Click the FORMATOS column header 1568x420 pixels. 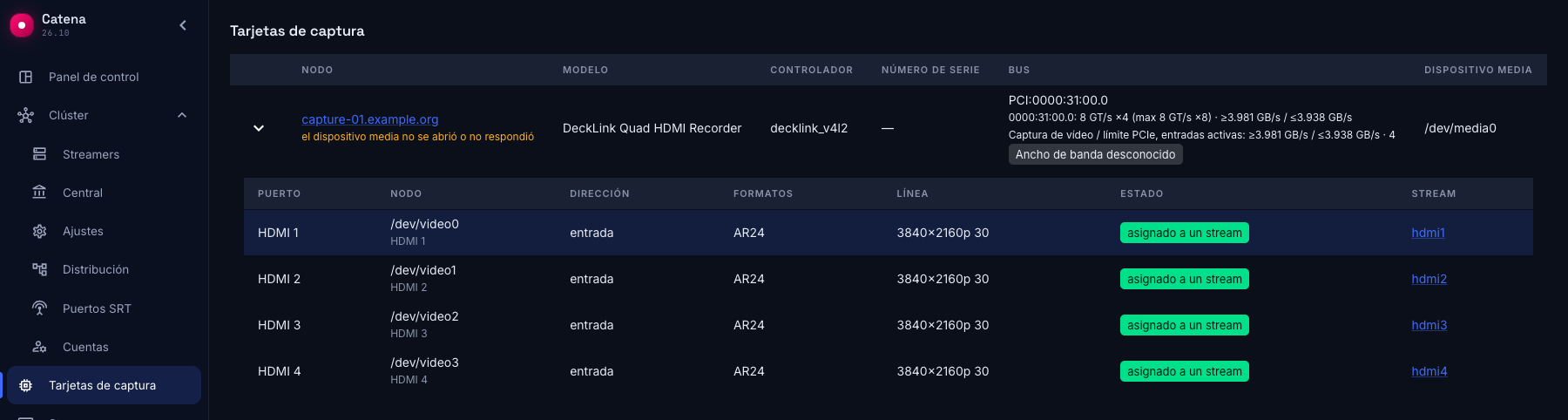[763, 193]
